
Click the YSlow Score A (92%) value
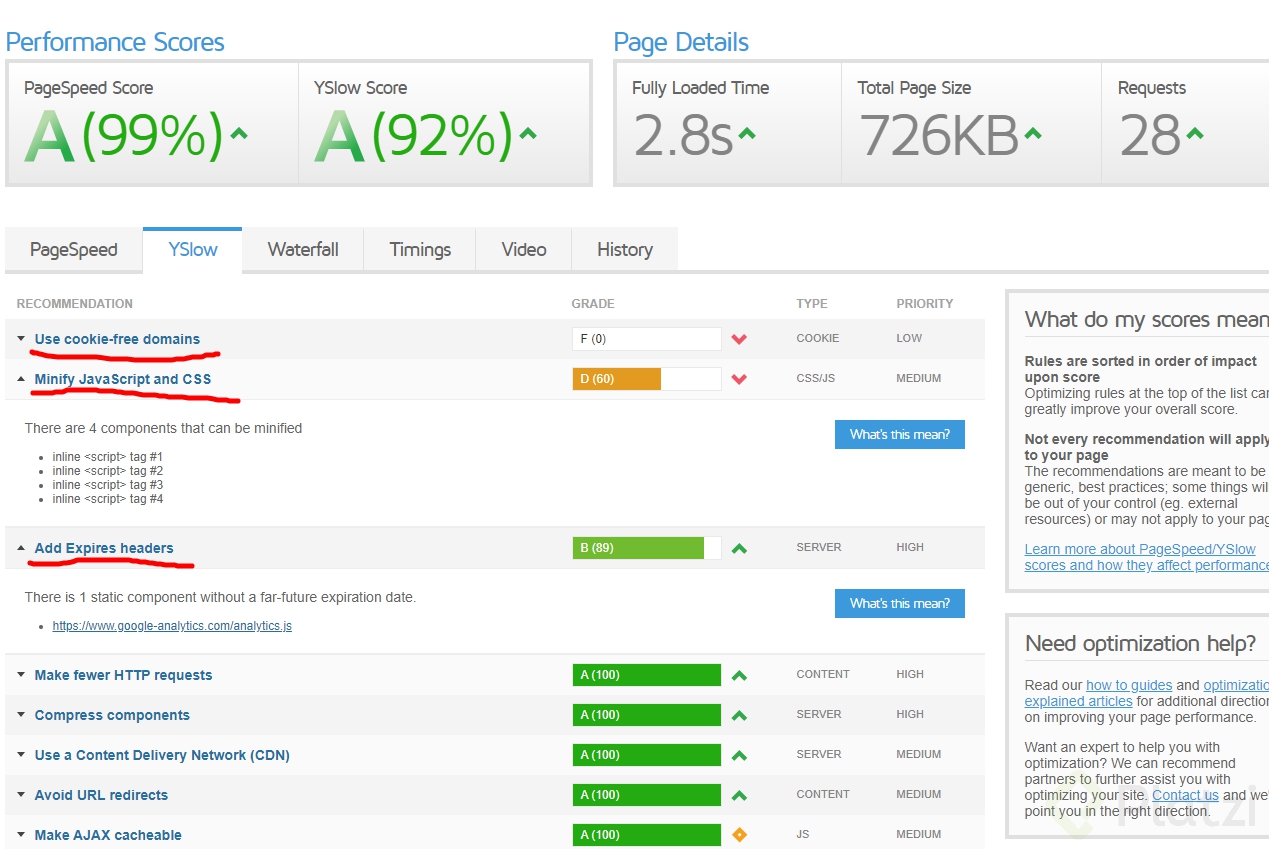[413, 135]
